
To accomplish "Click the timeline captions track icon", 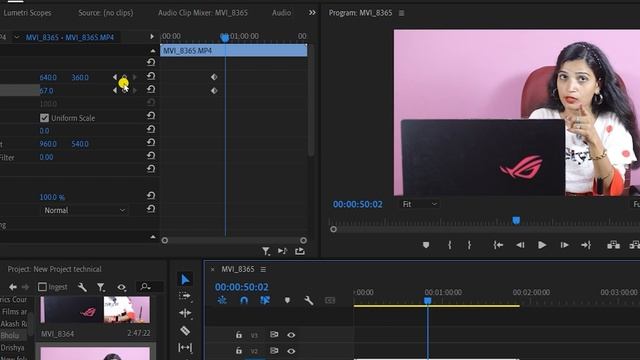I will coord(330,300).
